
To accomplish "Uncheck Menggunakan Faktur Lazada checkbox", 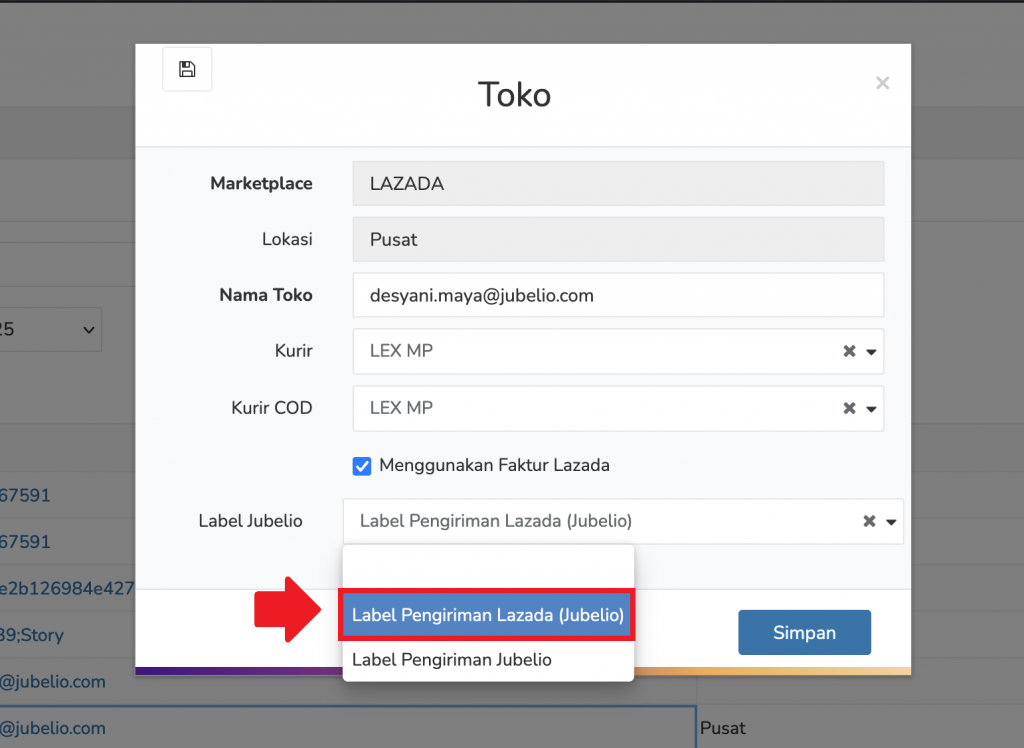I will pyautogui.click(x=362, y=466).
